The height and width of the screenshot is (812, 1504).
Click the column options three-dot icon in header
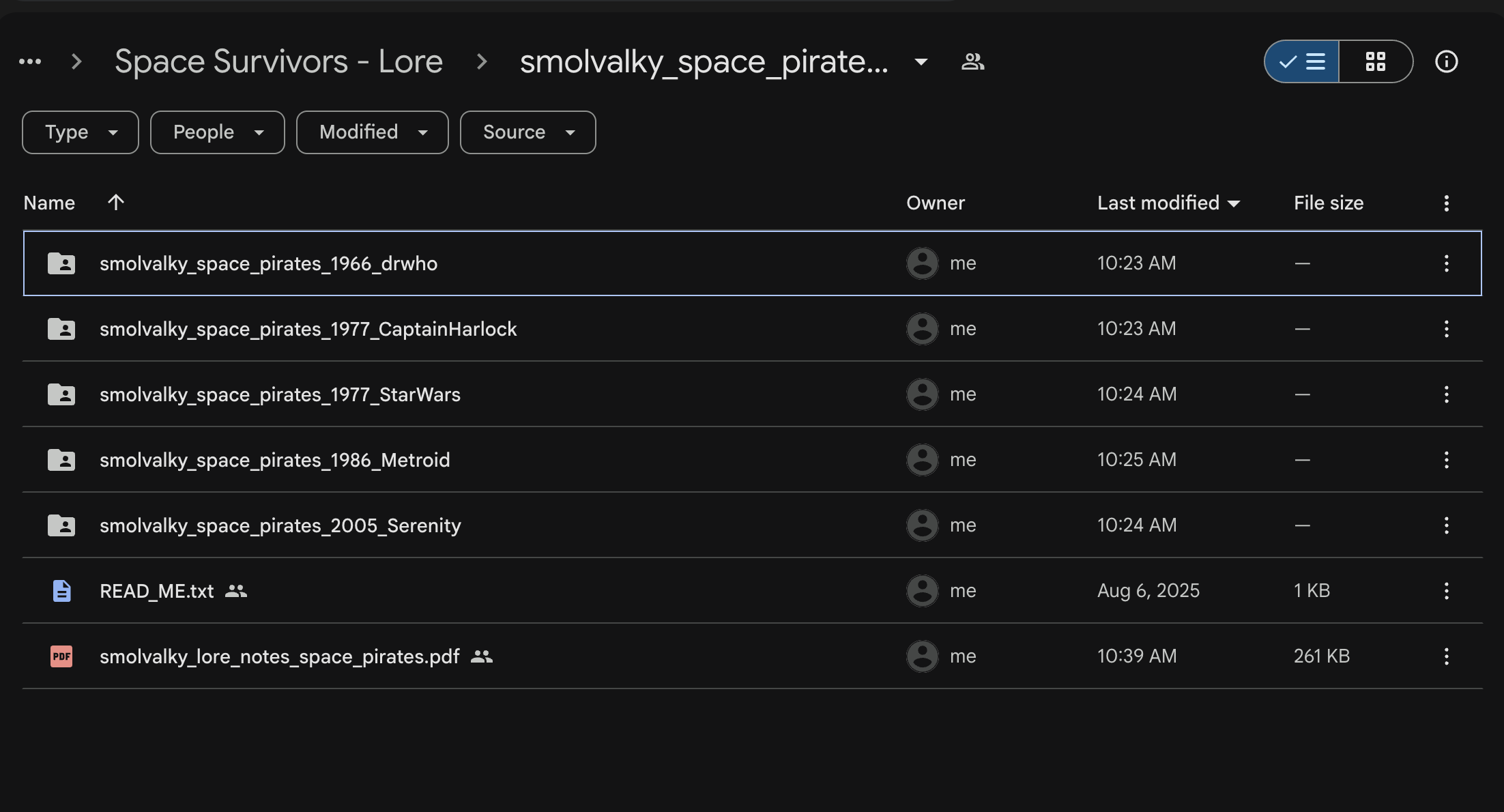1446,203
